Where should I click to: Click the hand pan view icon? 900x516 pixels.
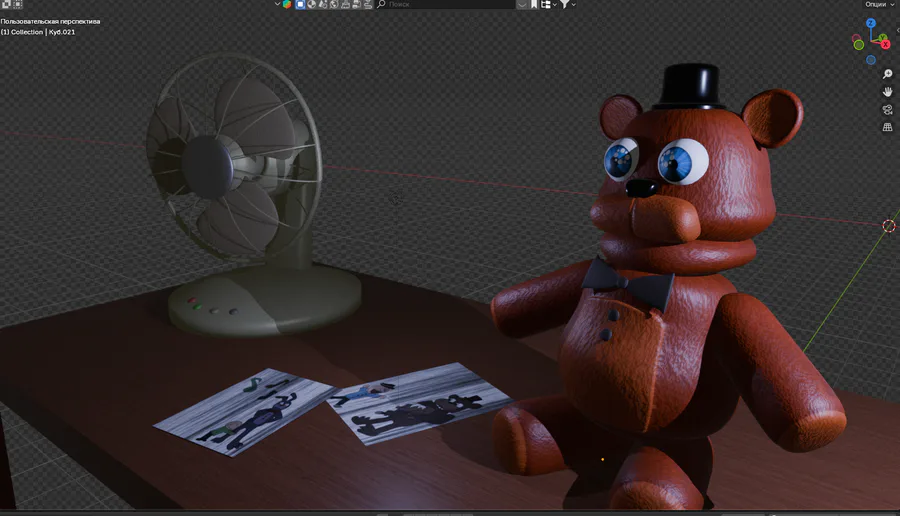887,92
